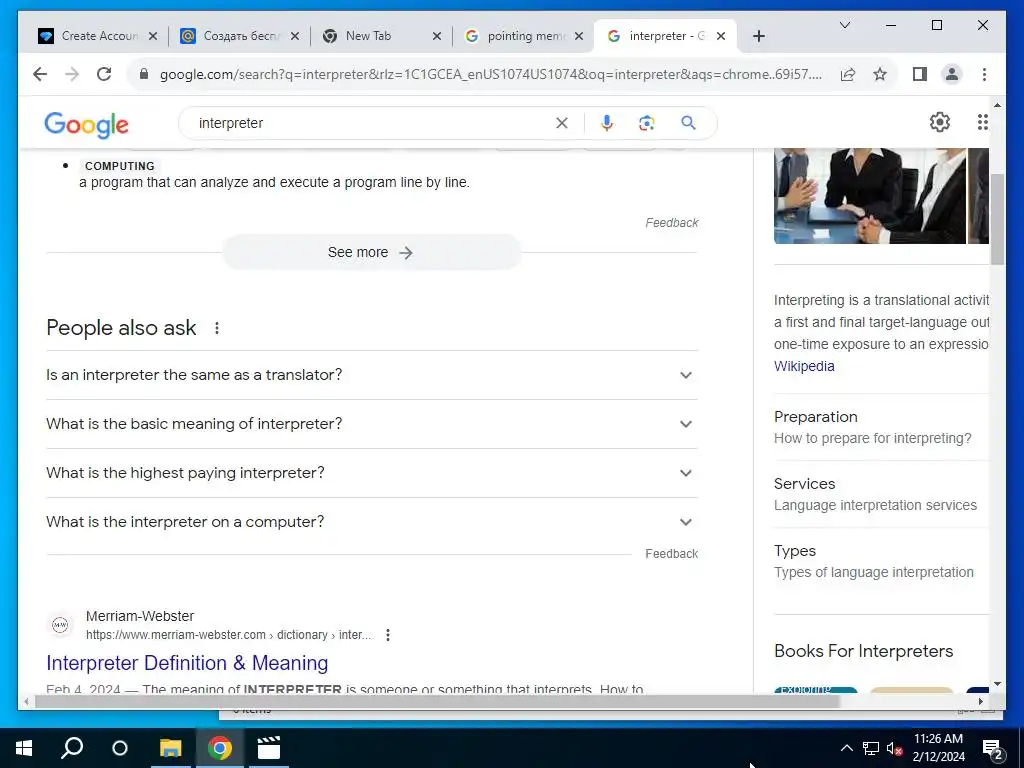Screen dimensions: 1024x768
Task: Click the horizontal scrollbar thumb
Action: click(x=437, y=701)
